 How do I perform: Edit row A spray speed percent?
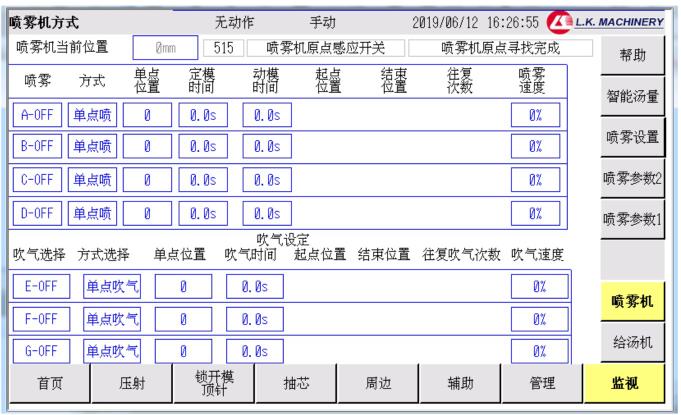tap(536, 115)
